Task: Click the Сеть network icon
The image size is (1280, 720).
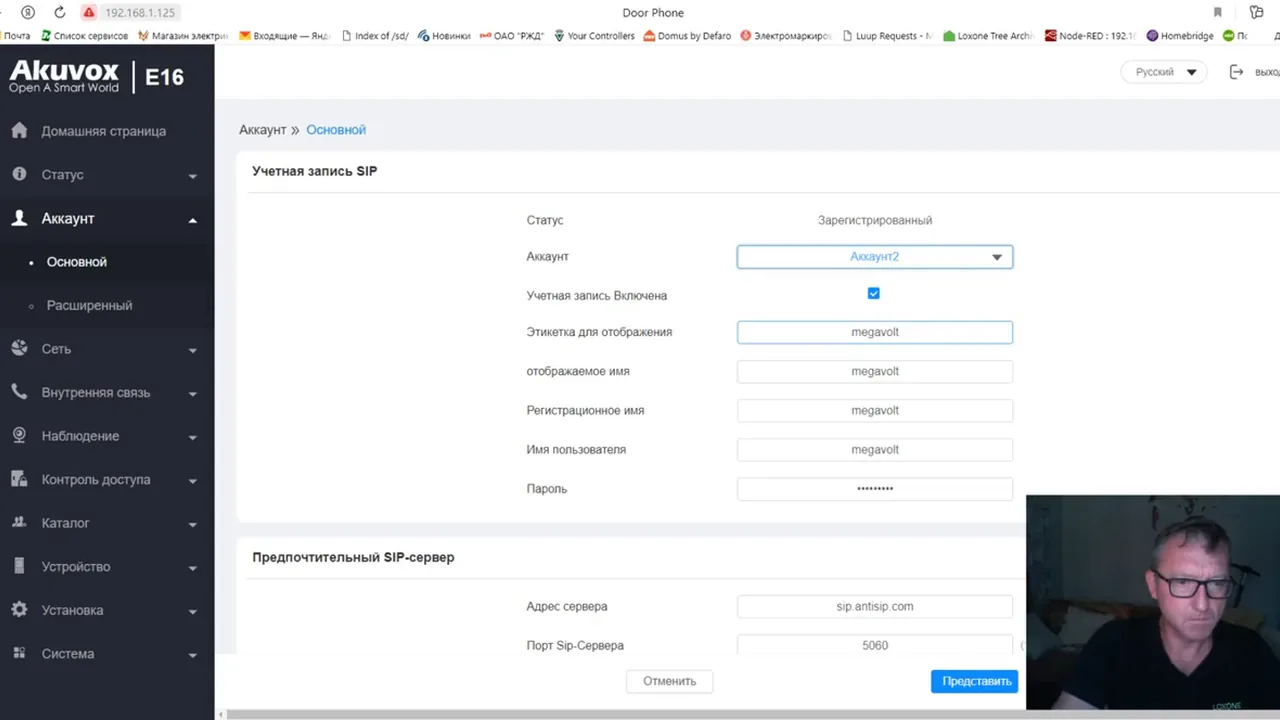Action: click(19, 348)
